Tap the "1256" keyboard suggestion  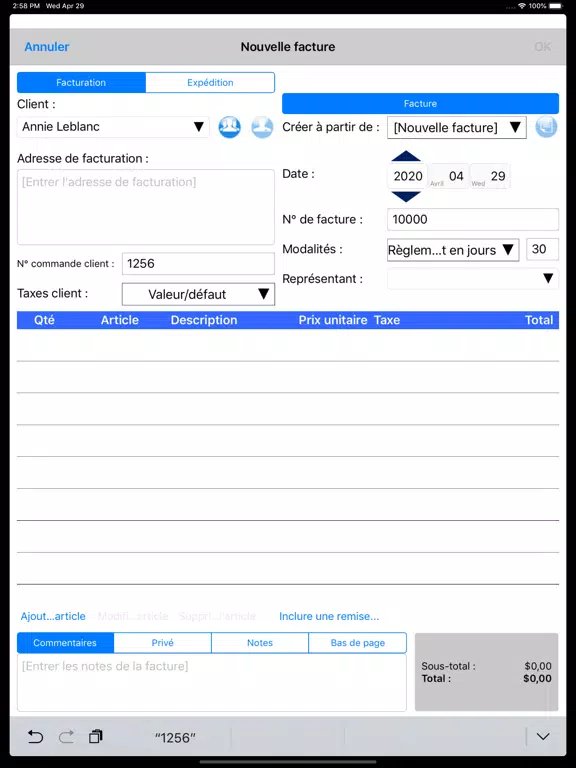coord(175,737)
